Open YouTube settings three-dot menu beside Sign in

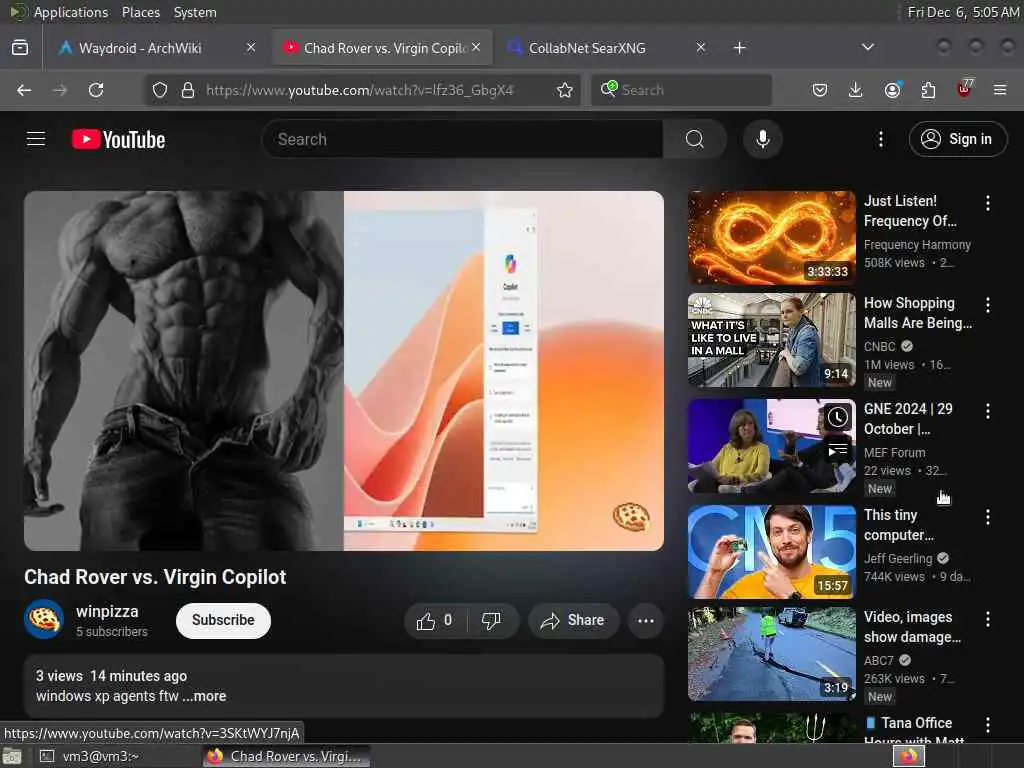click(x=880, y=139)
